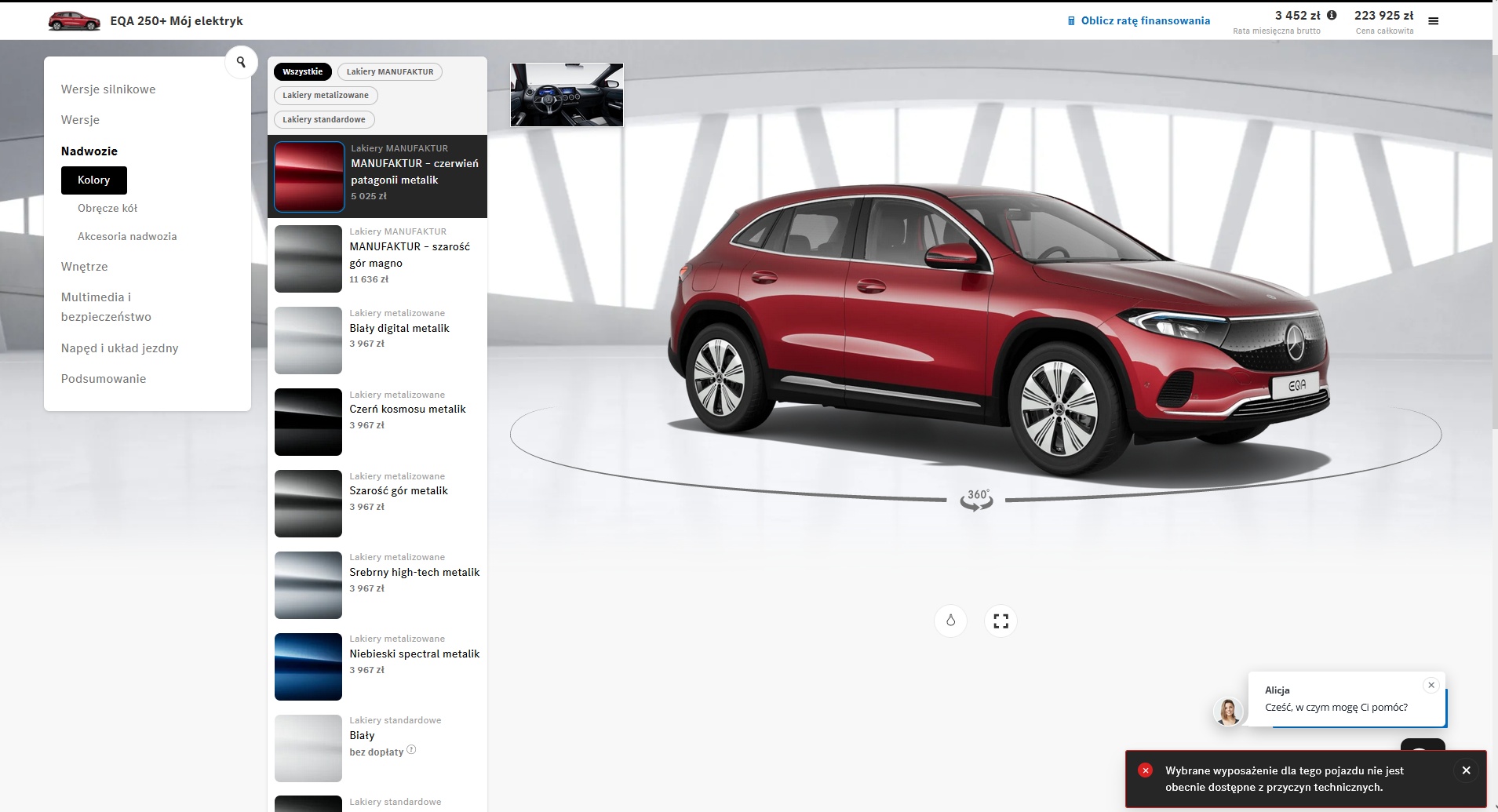Viewport: 1498px width, 812px height.
Task: Click the monthly rate 3 452 zł
Action: pyautogui.click(x=1298, y=15)
